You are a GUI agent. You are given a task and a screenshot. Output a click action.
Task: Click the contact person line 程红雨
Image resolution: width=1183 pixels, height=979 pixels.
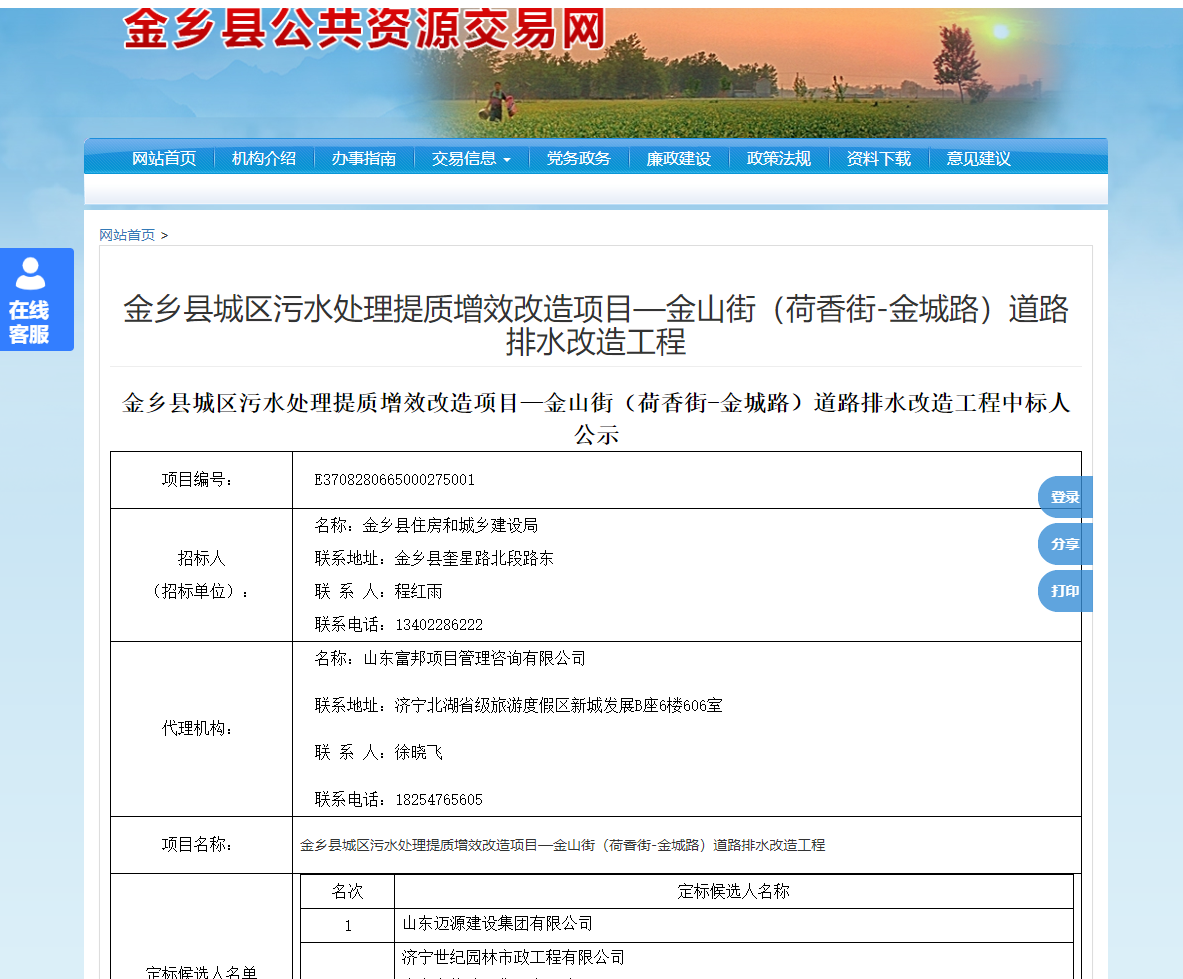pyautogui.click(x=379, y=591)
